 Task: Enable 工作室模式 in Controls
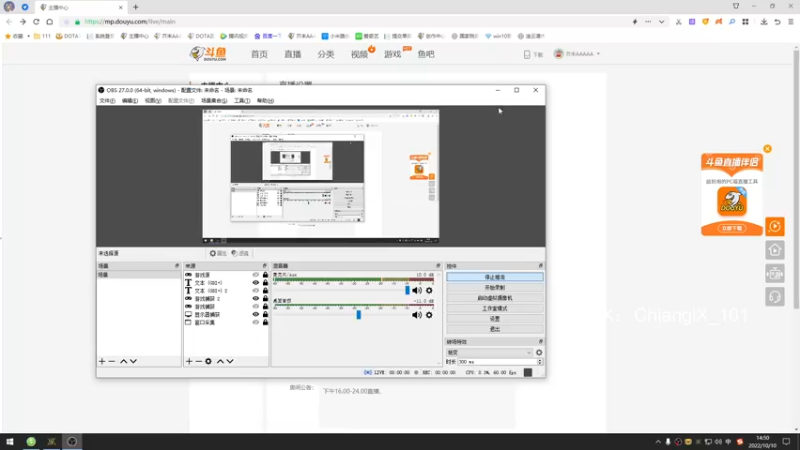coord(494,309)
